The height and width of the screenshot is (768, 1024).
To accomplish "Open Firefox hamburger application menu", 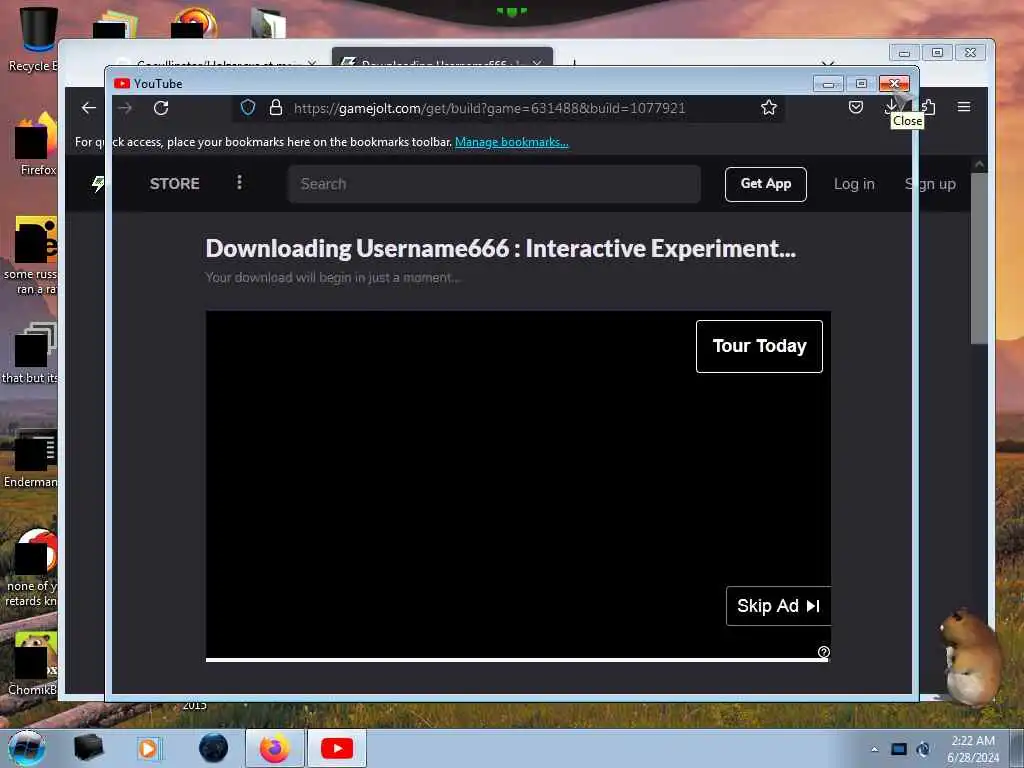I will (x=964, y=107).
